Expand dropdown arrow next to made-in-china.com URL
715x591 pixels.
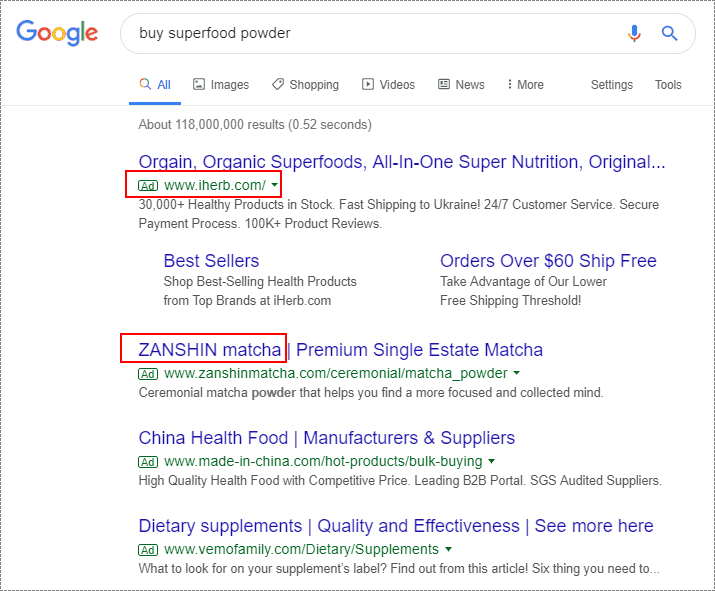492,461
